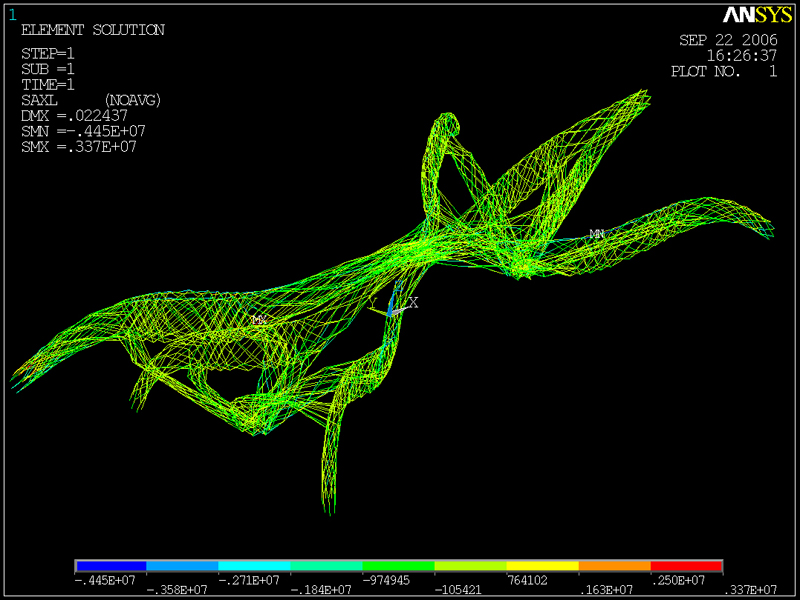Image resolution: width=800 pixels, height=600 pixels.
Task: Click the DMX =.022437 value
Action: click(74, 116)
